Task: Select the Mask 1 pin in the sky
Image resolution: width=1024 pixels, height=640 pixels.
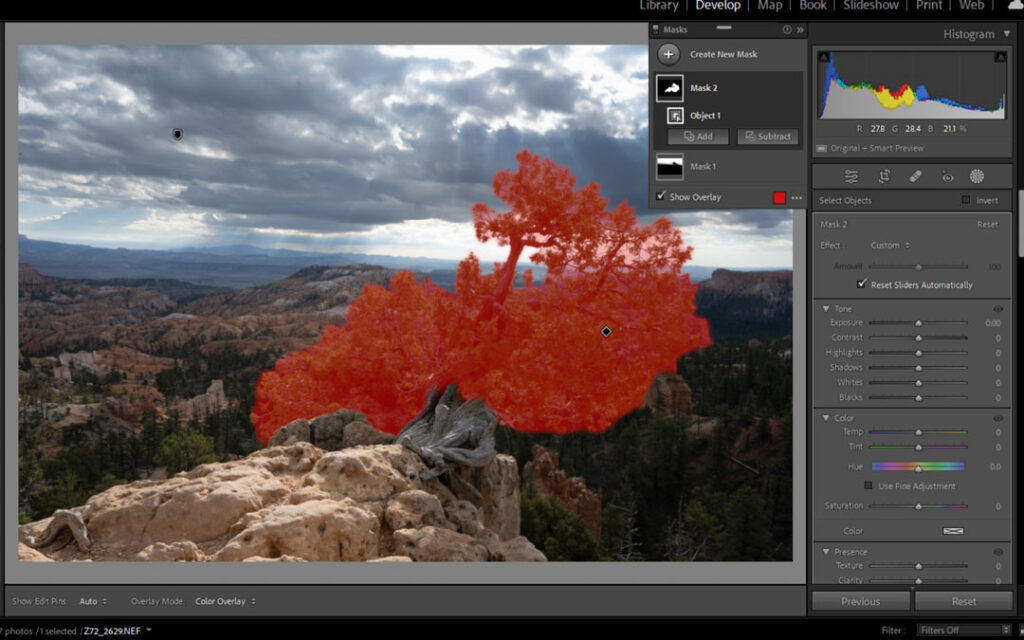Action: tap(177, 134)
